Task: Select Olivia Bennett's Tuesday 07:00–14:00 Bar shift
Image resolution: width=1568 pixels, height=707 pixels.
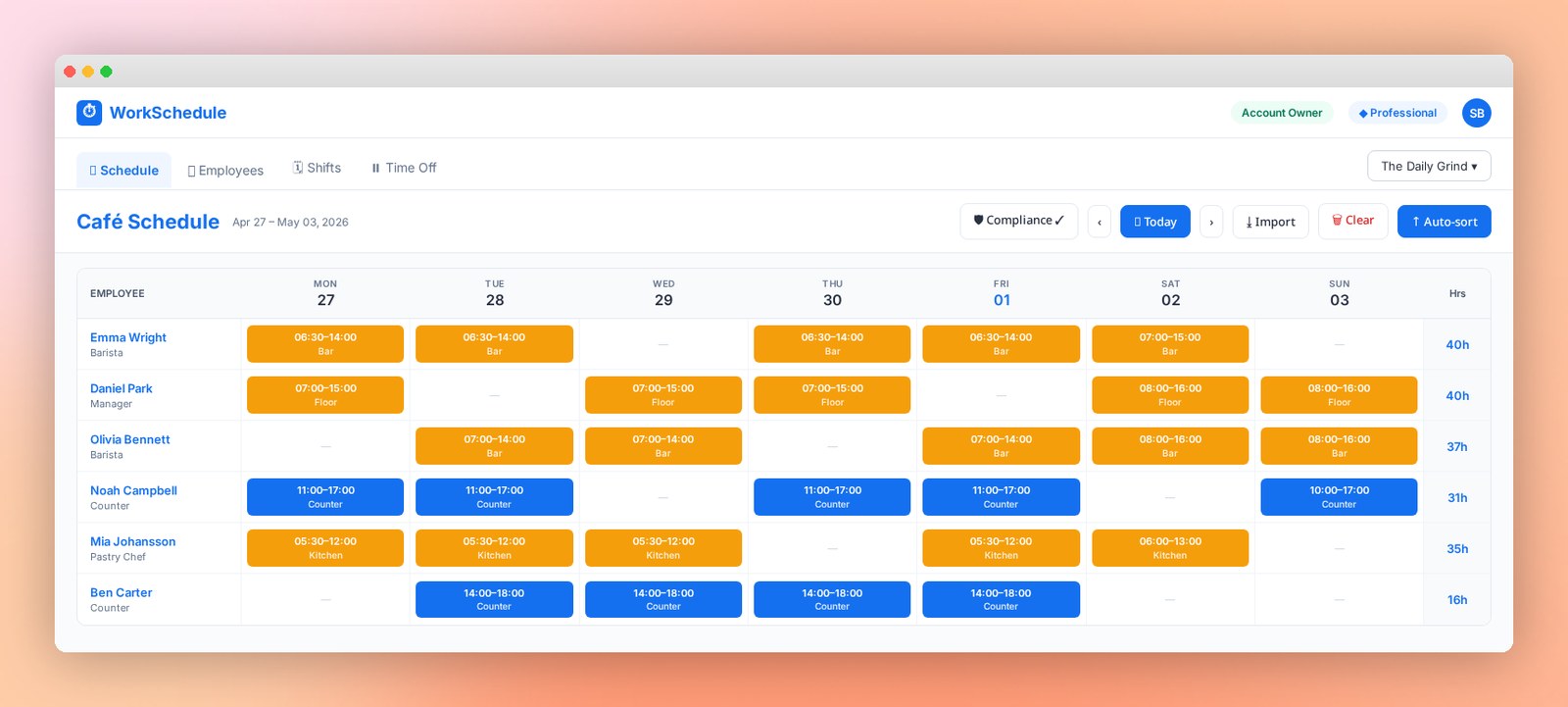Action: [494, 446]
